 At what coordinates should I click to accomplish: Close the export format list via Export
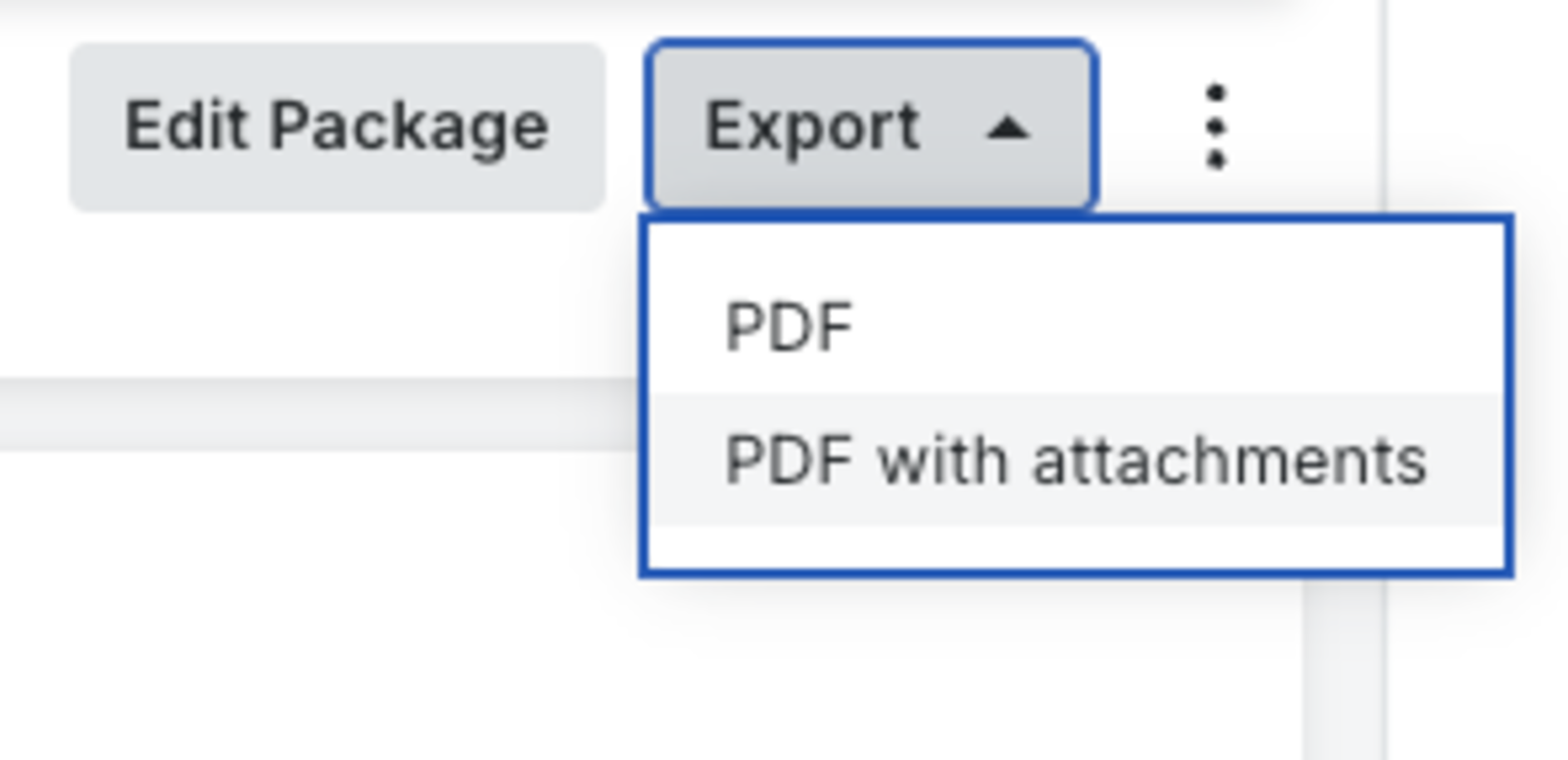pyautogui.click(x=871, y=126)
